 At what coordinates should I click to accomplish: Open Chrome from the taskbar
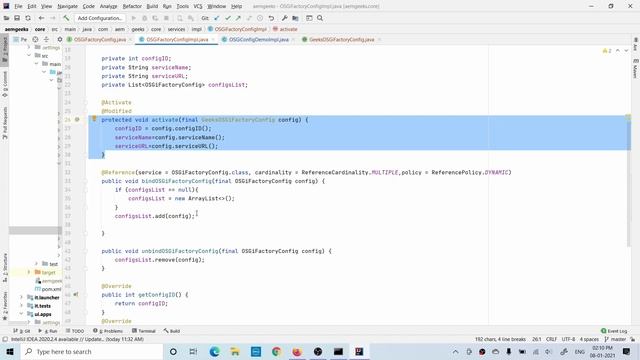point(276,351)
